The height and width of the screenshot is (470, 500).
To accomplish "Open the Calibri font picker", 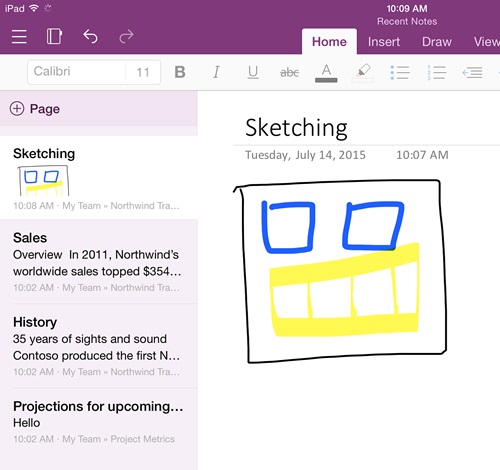I will click(x=77, y=72).
